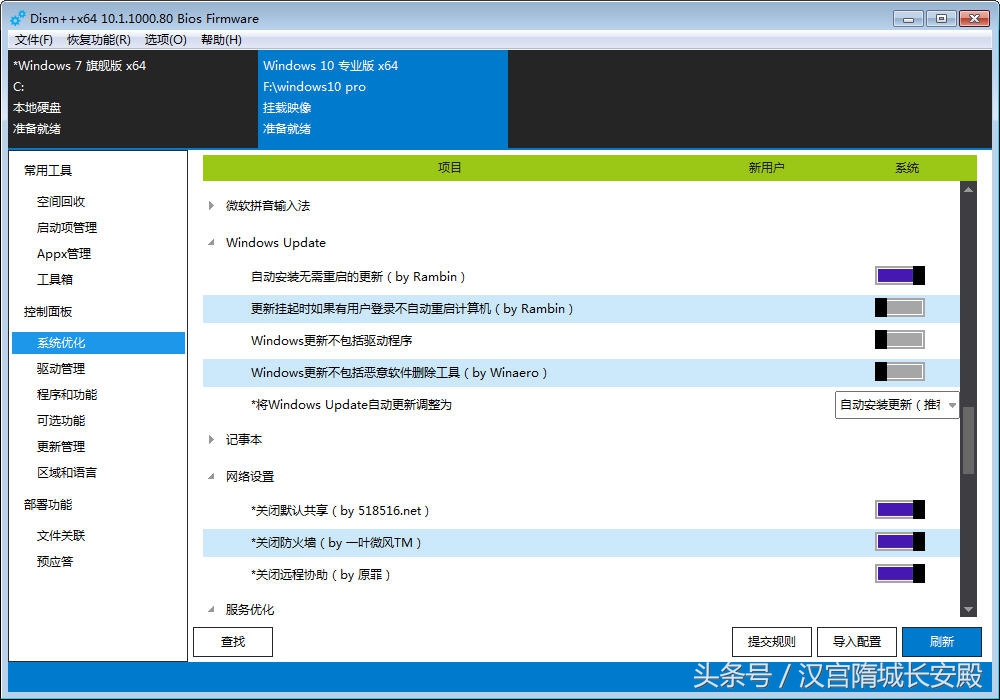Viewport: 1000px width, 700px height.
Task: Open 启动项管理 in sidebar
Action: pos(67,228)
